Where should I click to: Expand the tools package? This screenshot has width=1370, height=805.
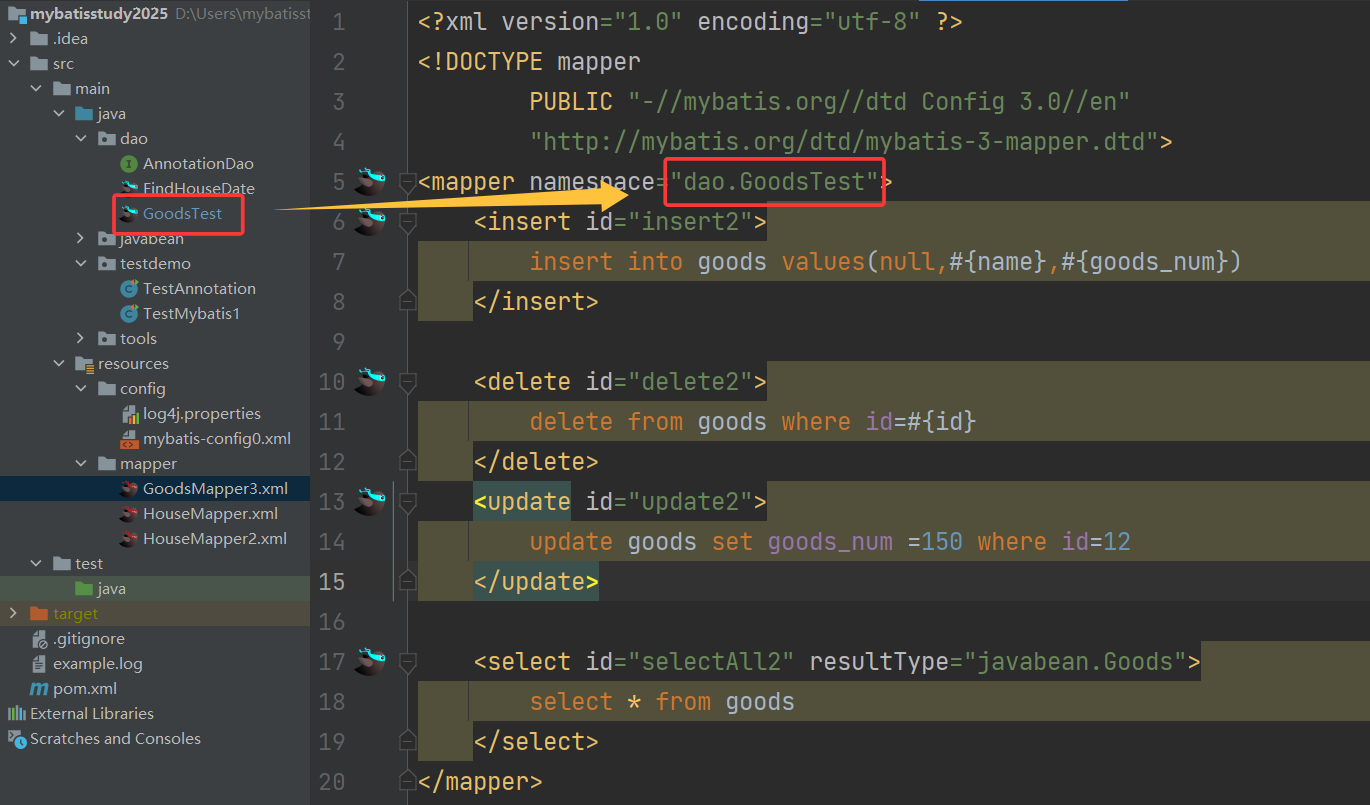point(81,338)
